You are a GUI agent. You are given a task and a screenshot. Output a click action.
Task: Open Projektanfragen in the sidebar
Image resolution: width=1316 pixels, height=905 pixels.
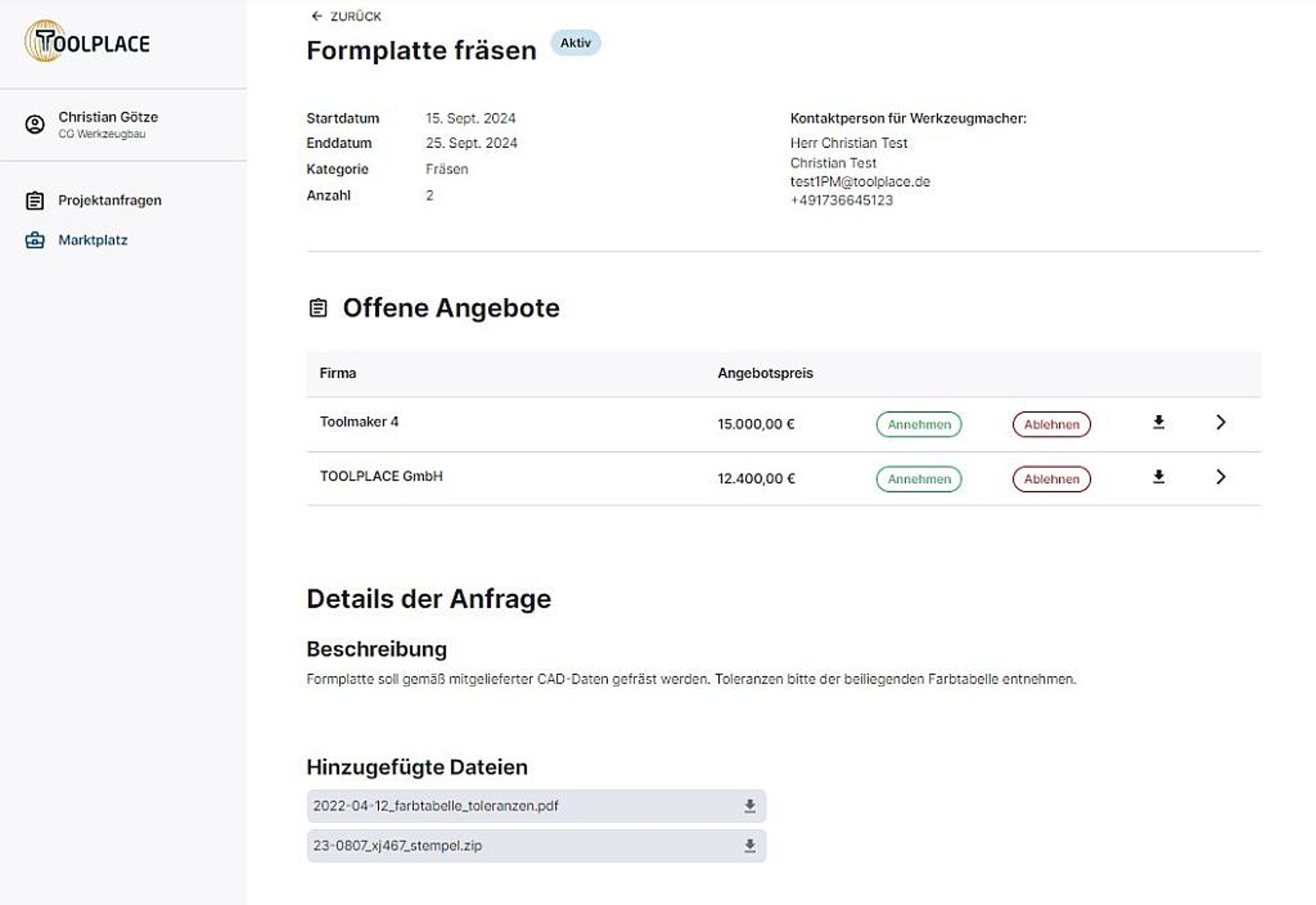pos(110,200)
